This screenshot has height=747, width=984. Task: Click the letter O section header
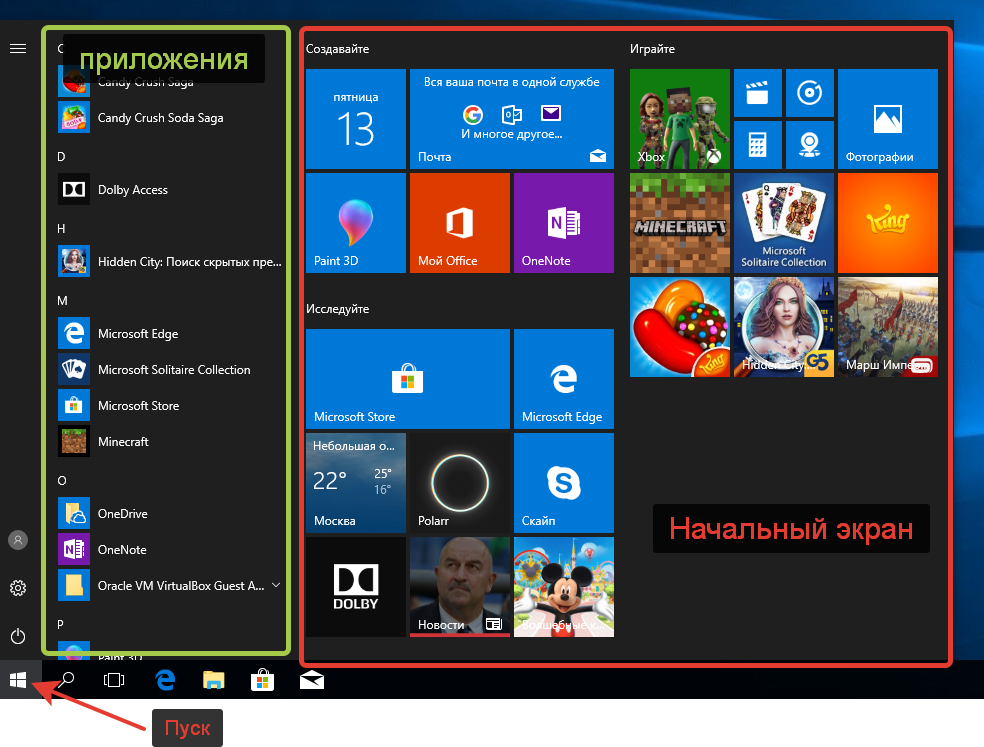coord(62,481)
